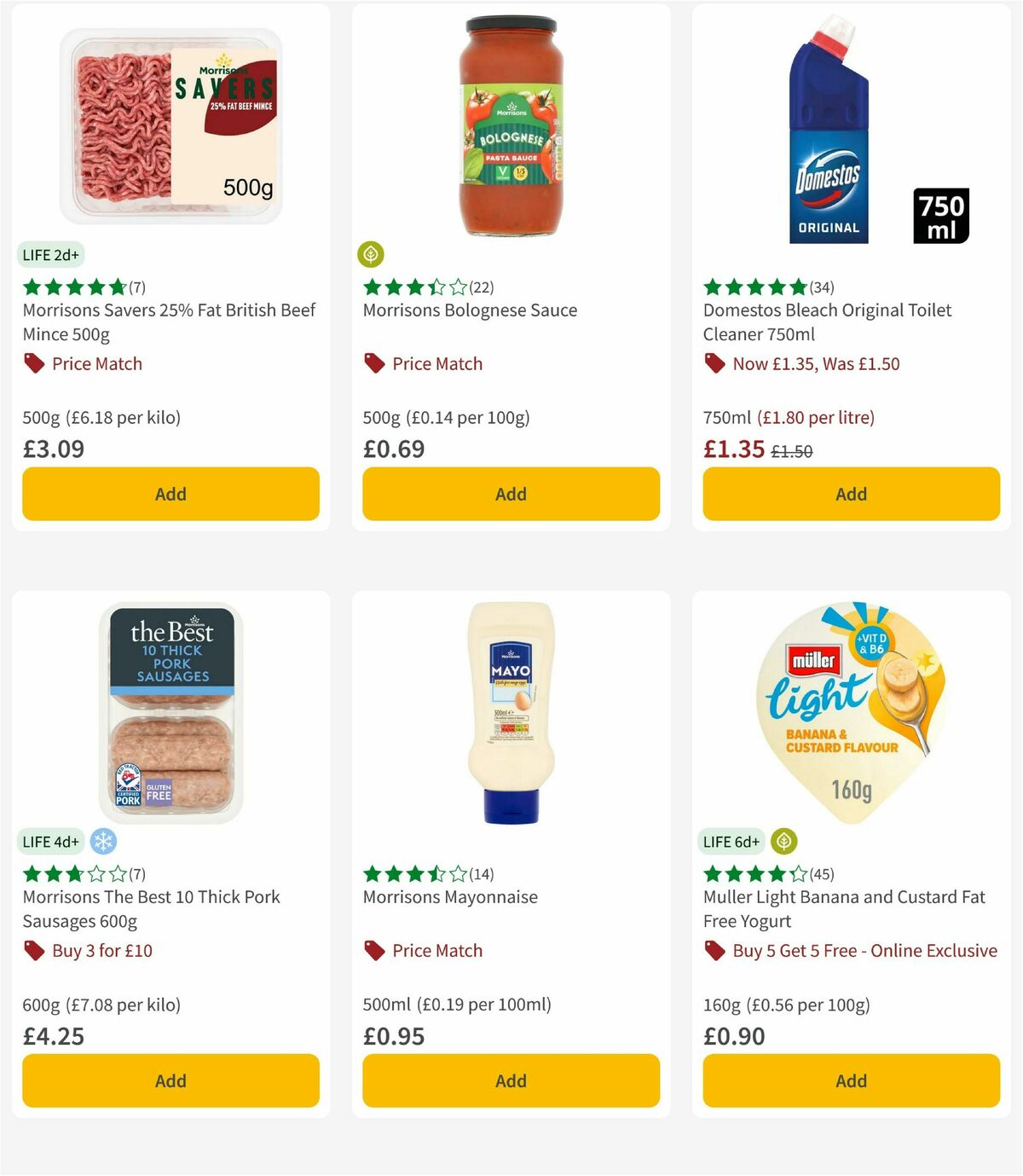Click the LIFE 4d+ badge on pork sausages
The image size is (1023, 1176).
[x=50, y=841]
